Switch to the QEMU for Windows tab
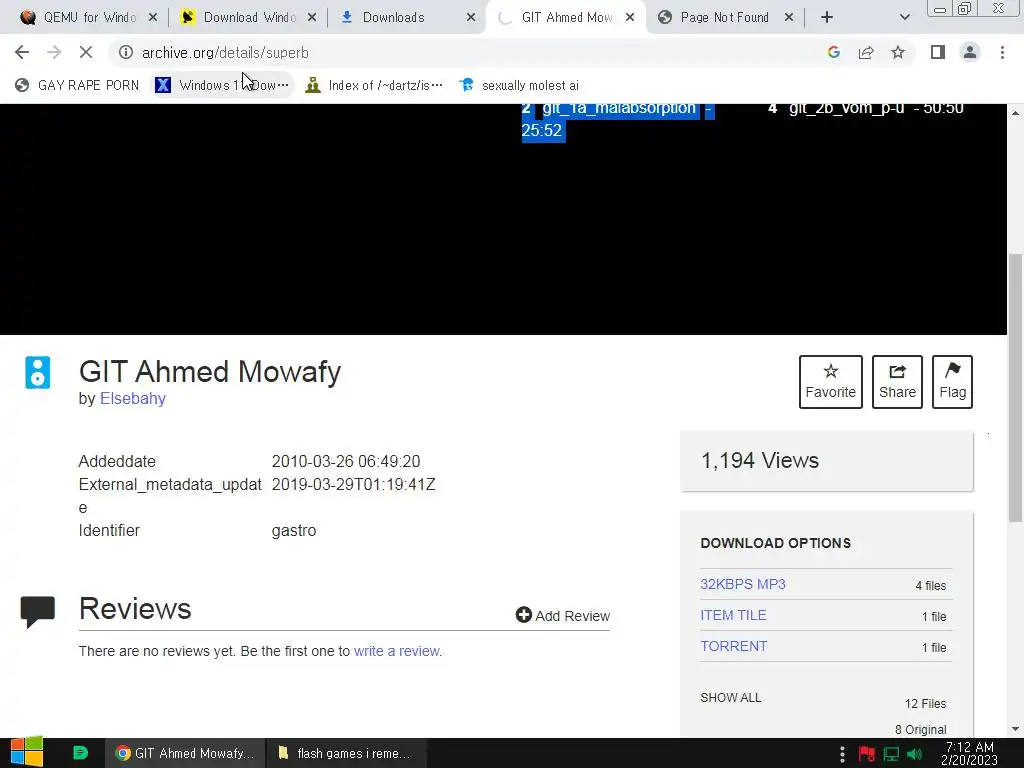 point(89,18)
